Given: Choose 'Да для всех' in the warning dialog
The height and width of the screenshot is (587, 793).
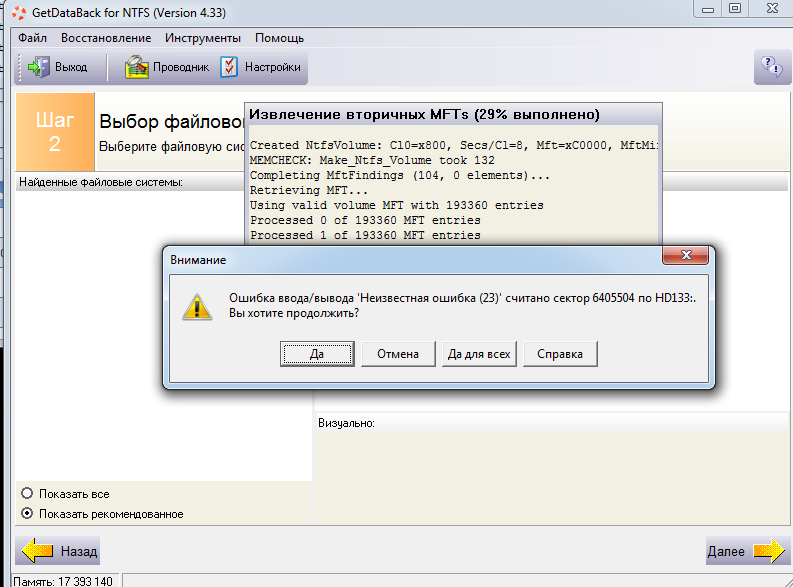Looking at the screenshot, I should point(479,354).
